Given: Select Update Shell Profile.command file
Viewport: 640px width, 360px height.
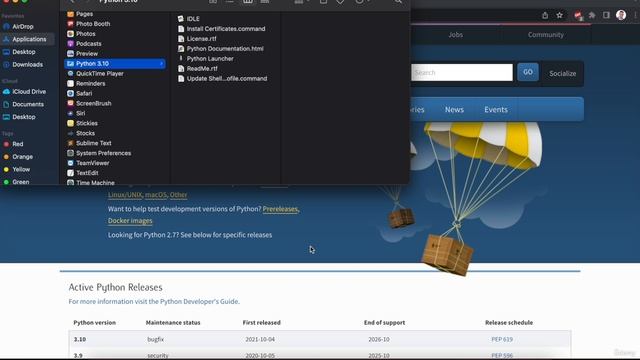Looking at the screenshot, I should [x=222, y=78].
